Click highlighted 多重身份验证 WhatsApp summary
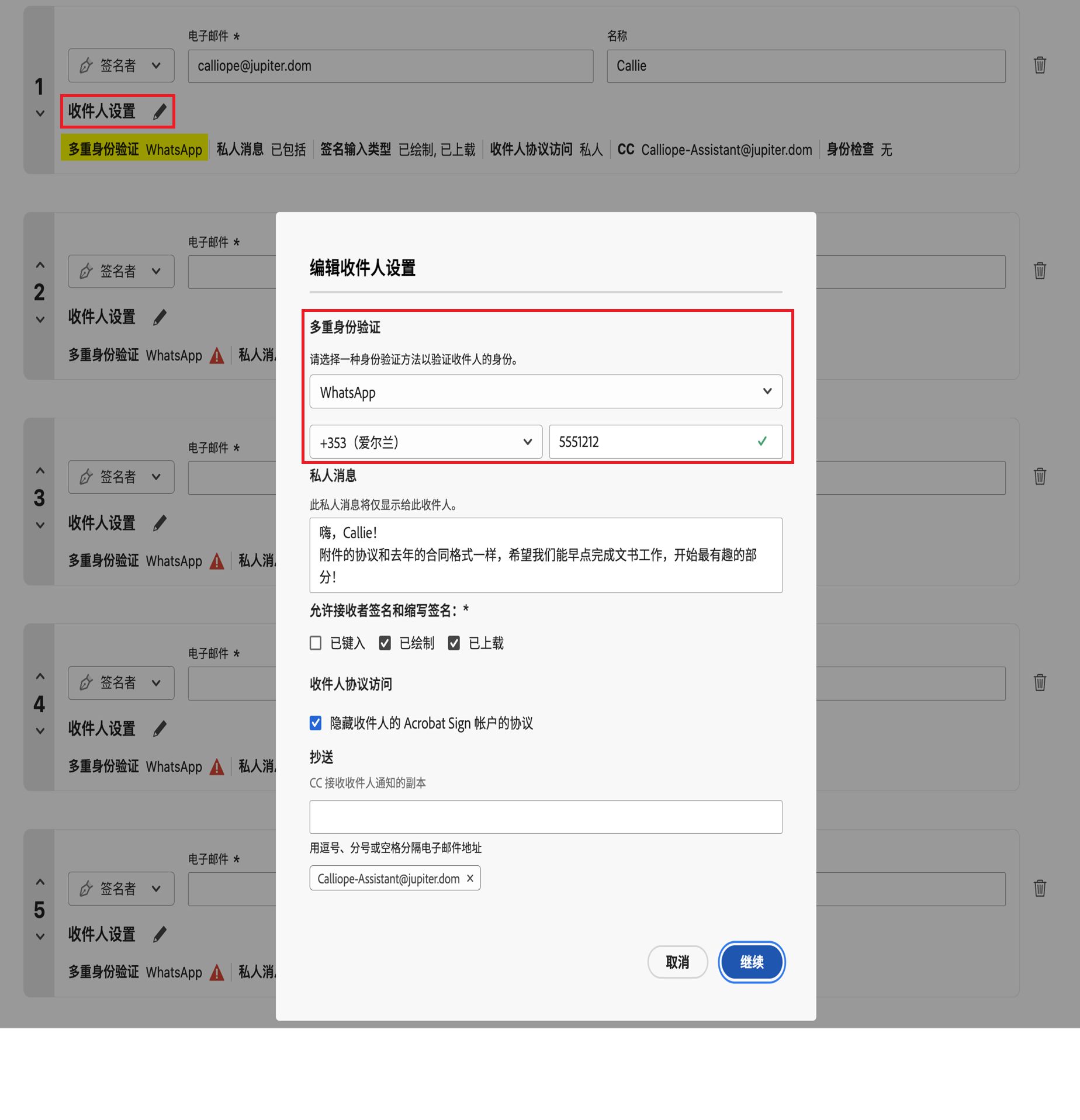This screenshot has width=1080, height=1120. (134, 149)
